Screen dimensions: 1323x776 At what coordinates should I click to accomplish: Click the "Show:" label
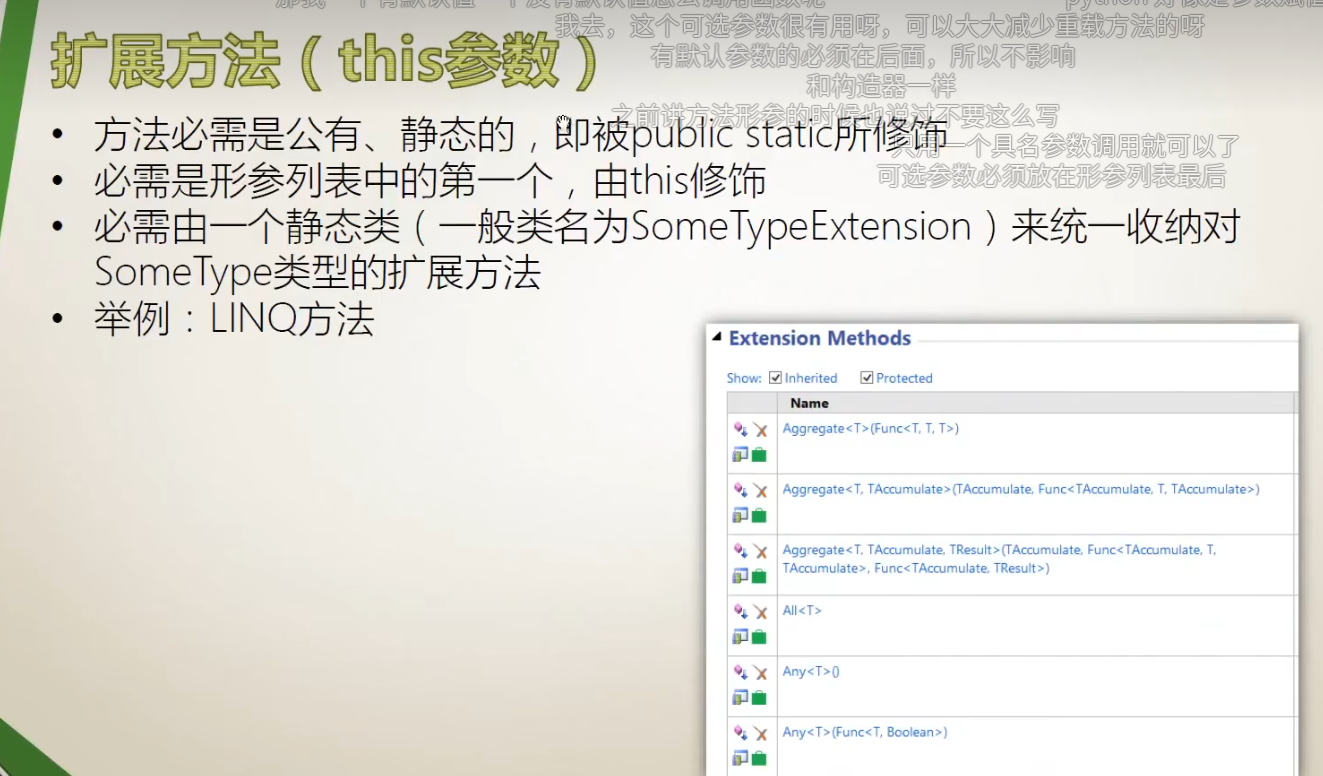tap(744, 378)
